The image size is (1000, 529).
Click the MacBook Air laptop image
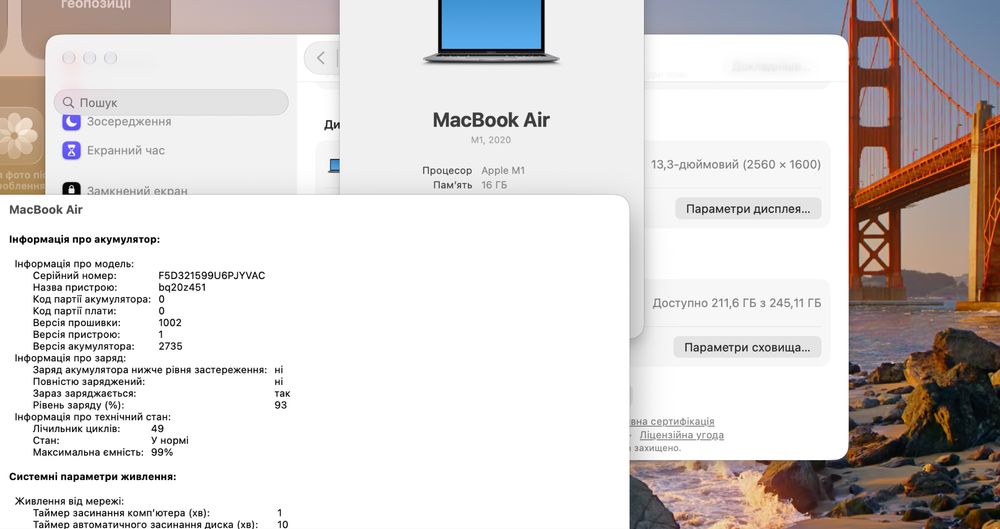(x=491, y=32)
